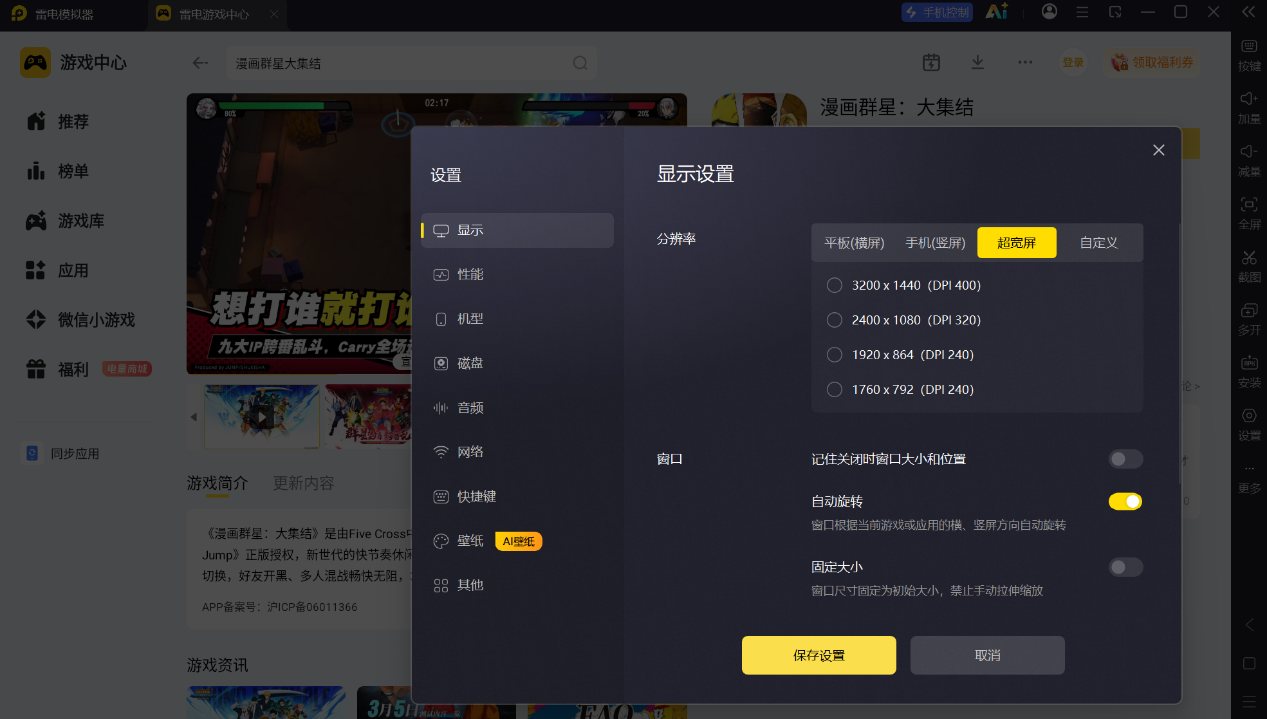
Task: Click the Android home square icon
Action: point(1249,663)
